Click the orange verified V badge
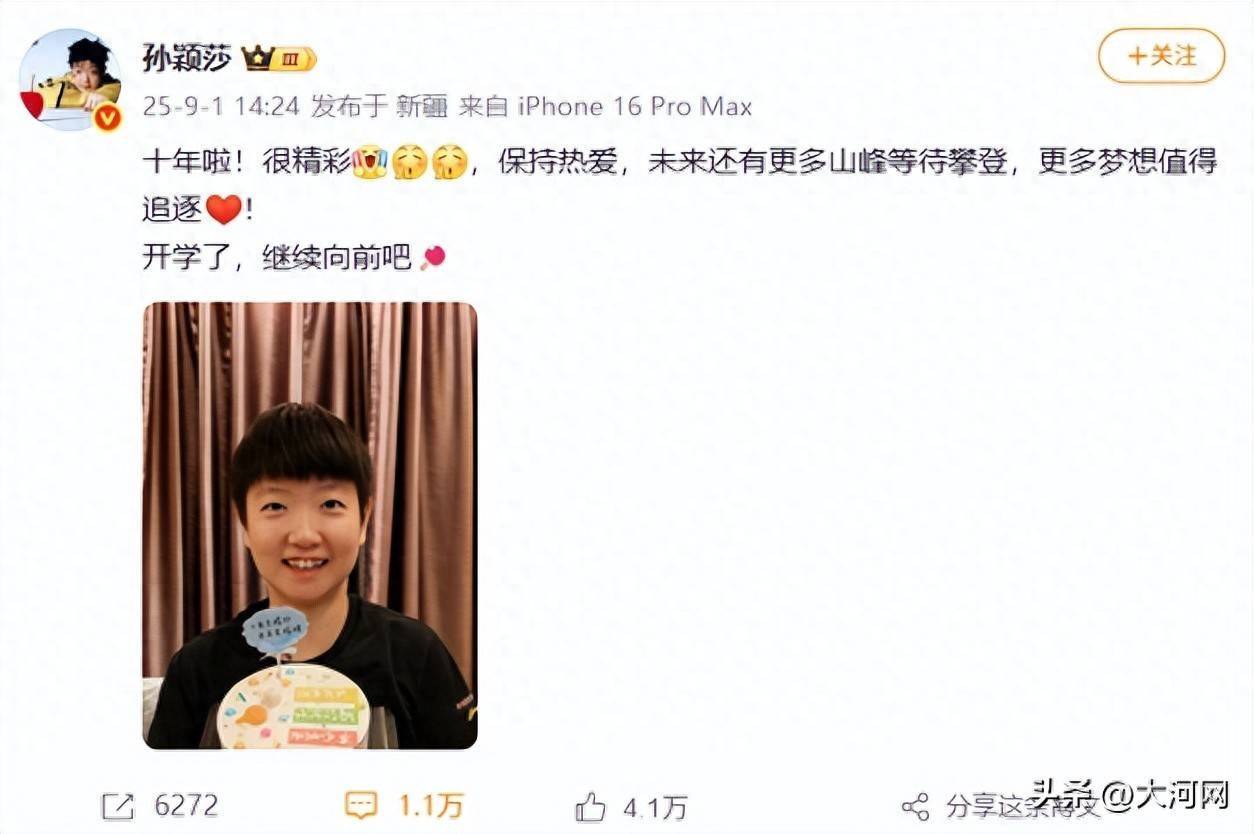The width and height of the screenshot is (1254, 834). point(107,118)
